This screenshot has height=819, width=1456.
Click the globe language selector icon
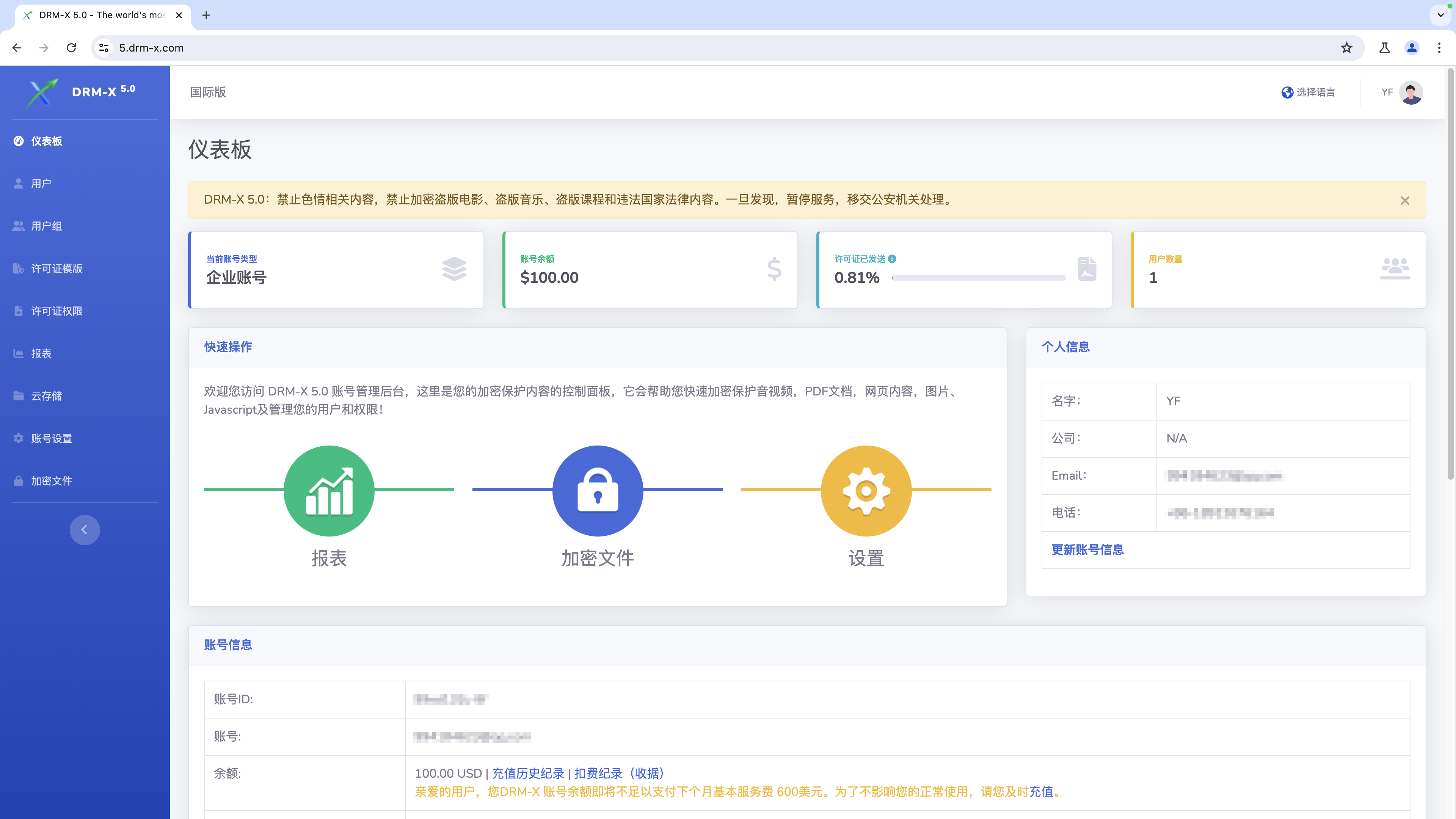[x=1287, y=92]
